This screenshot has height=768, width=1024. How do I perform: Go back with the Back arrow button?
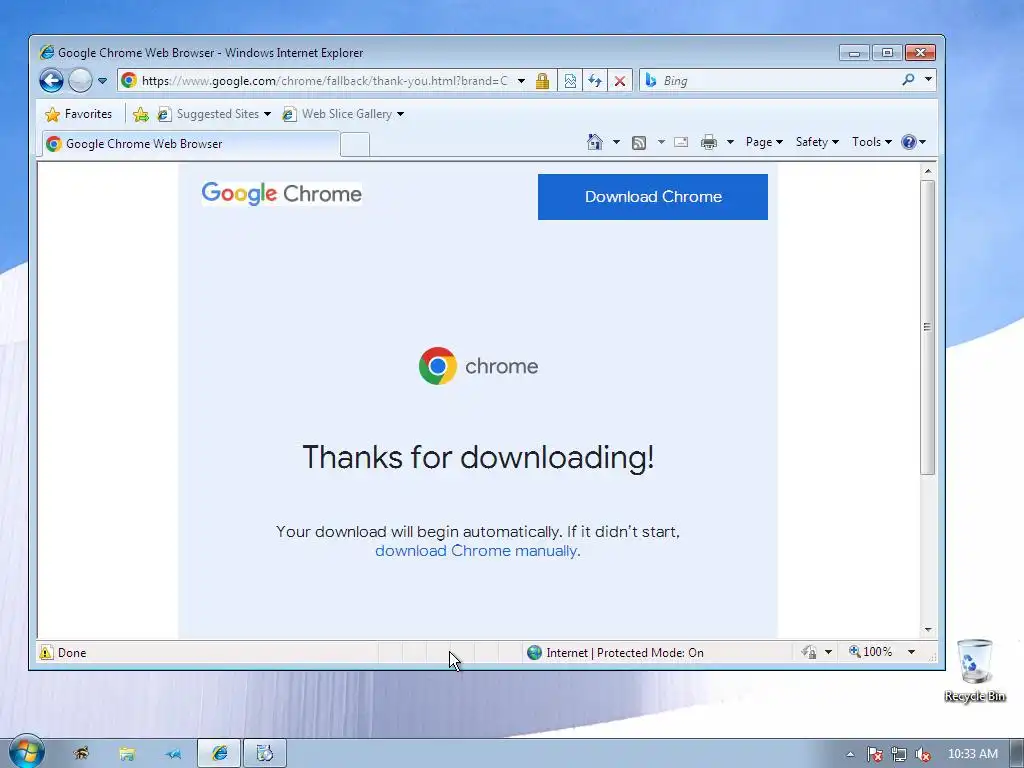(51, 81)
